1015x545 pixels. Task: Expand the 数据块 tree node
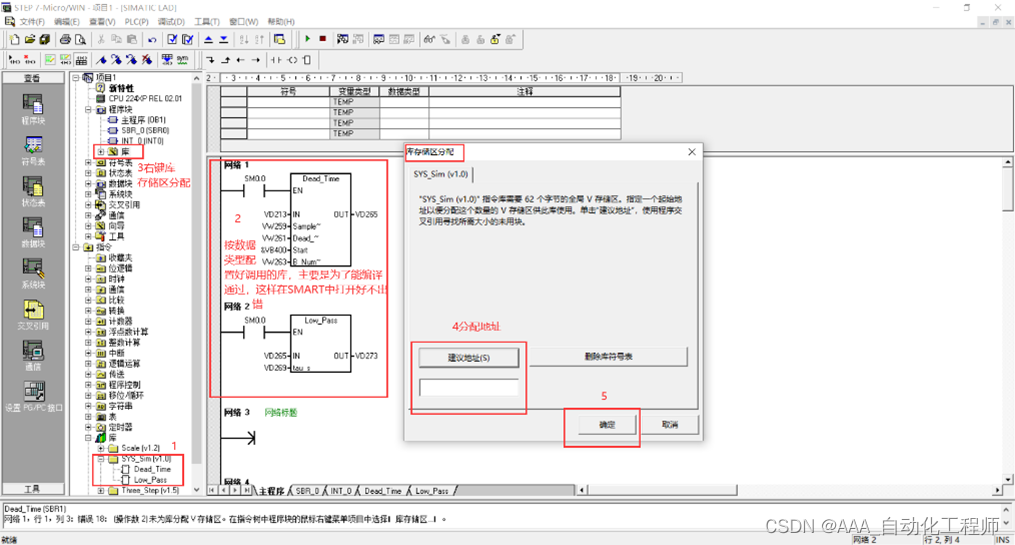click(89, 184)
